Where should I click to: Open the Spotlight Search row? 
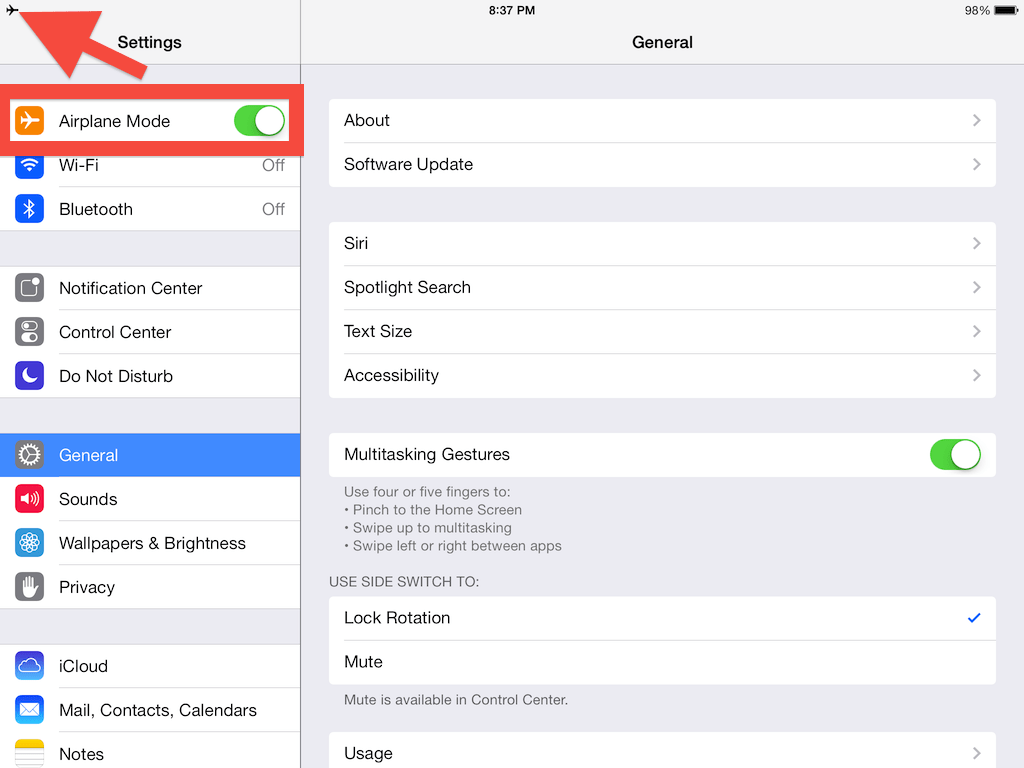662,287
